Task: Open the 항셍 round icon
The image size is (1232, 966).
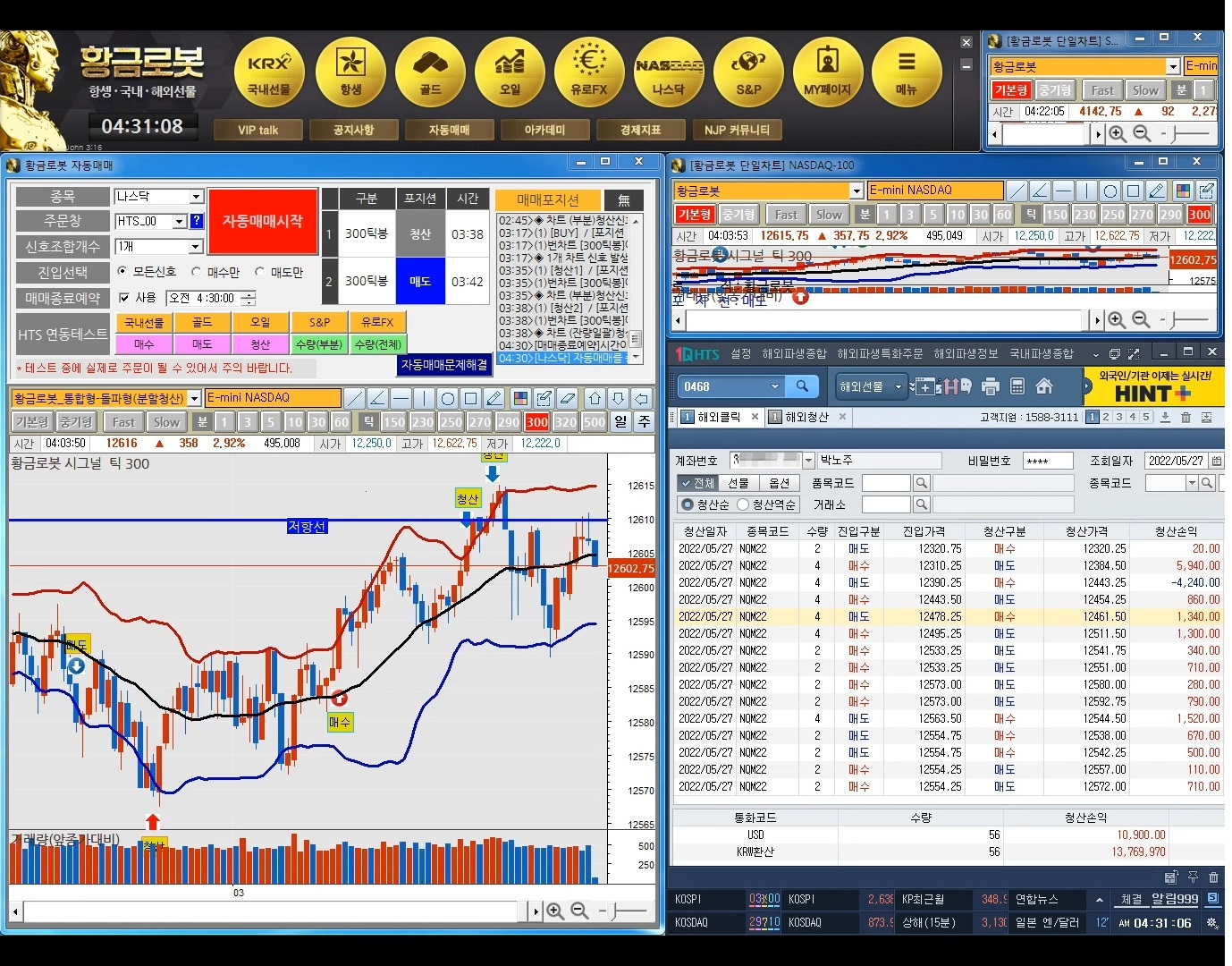Action: (x=350, y=72)
